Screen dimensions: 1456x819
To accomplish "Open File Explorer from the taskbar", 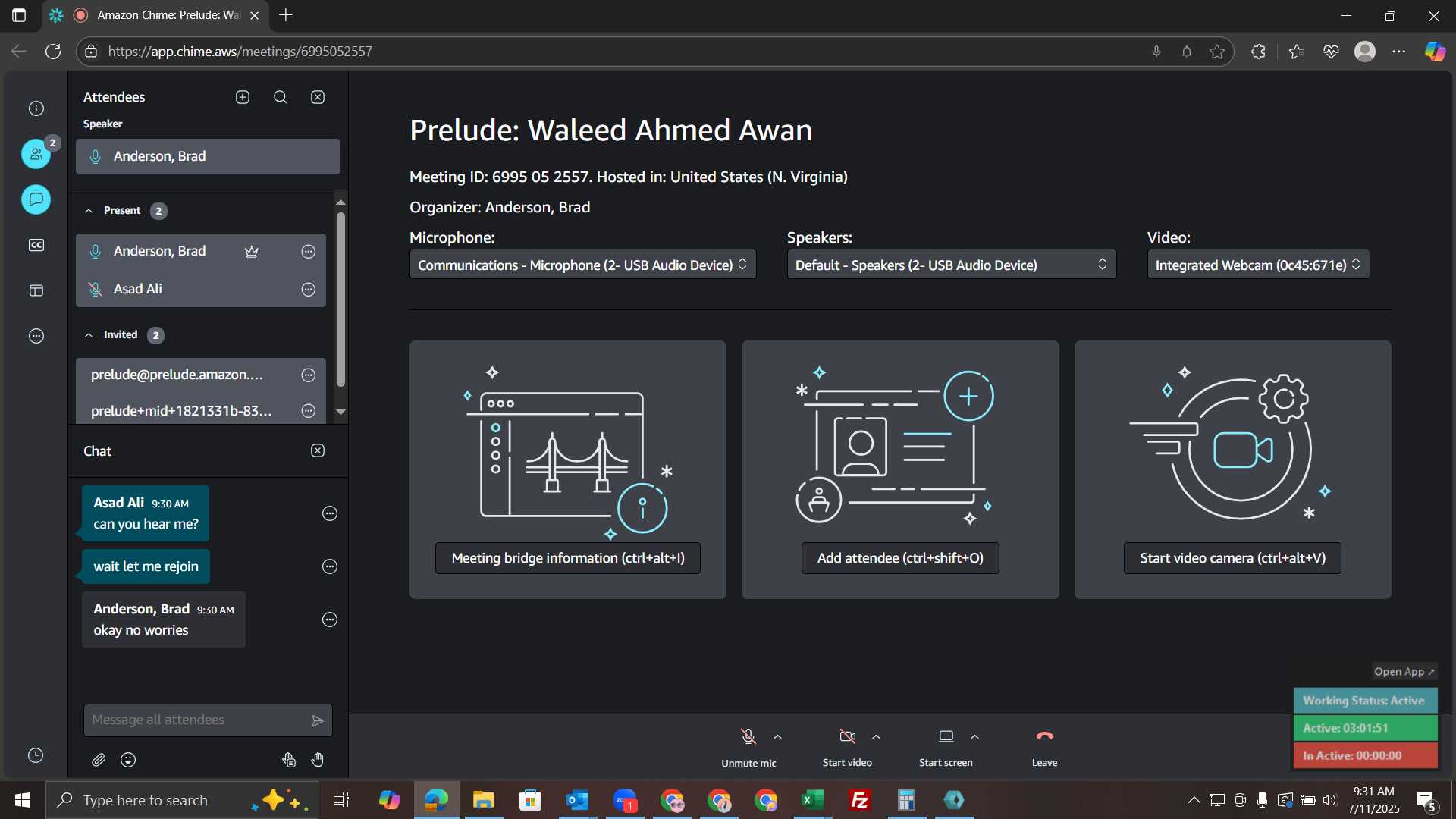I will pos(483,800).
